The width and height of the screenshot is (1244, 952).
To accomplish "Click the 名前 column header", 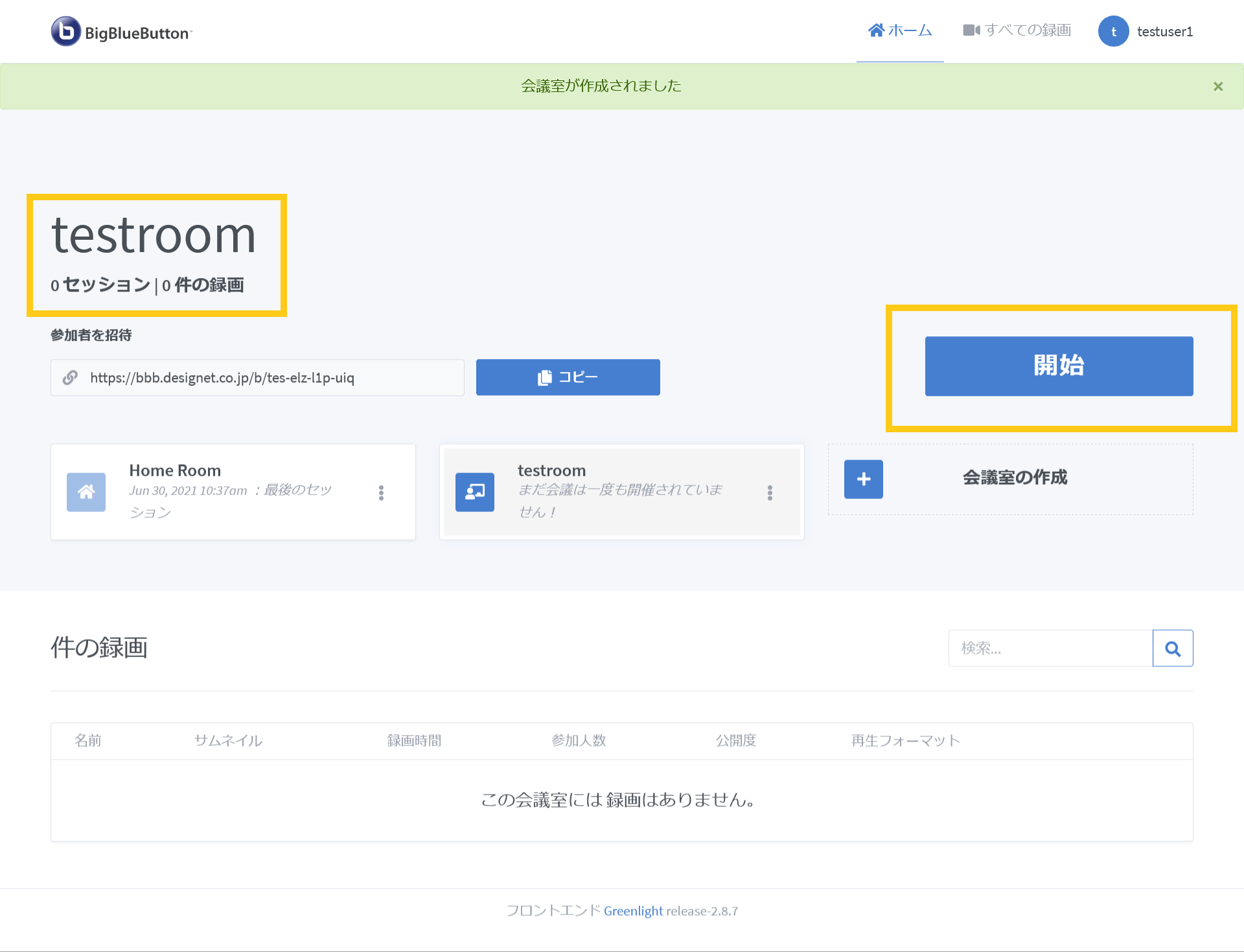I will coord(88,741).
